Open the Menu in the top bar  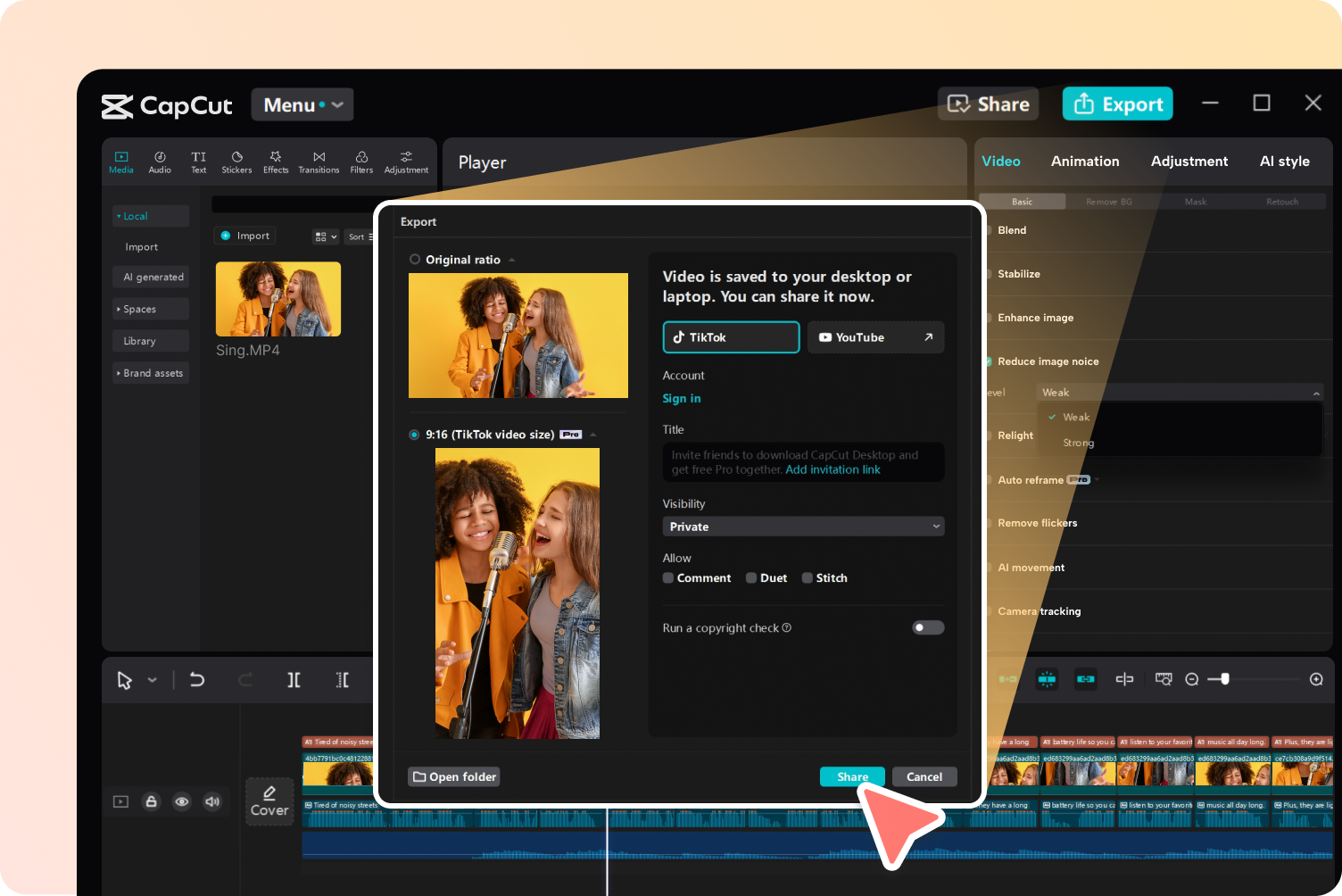(302, 104)
